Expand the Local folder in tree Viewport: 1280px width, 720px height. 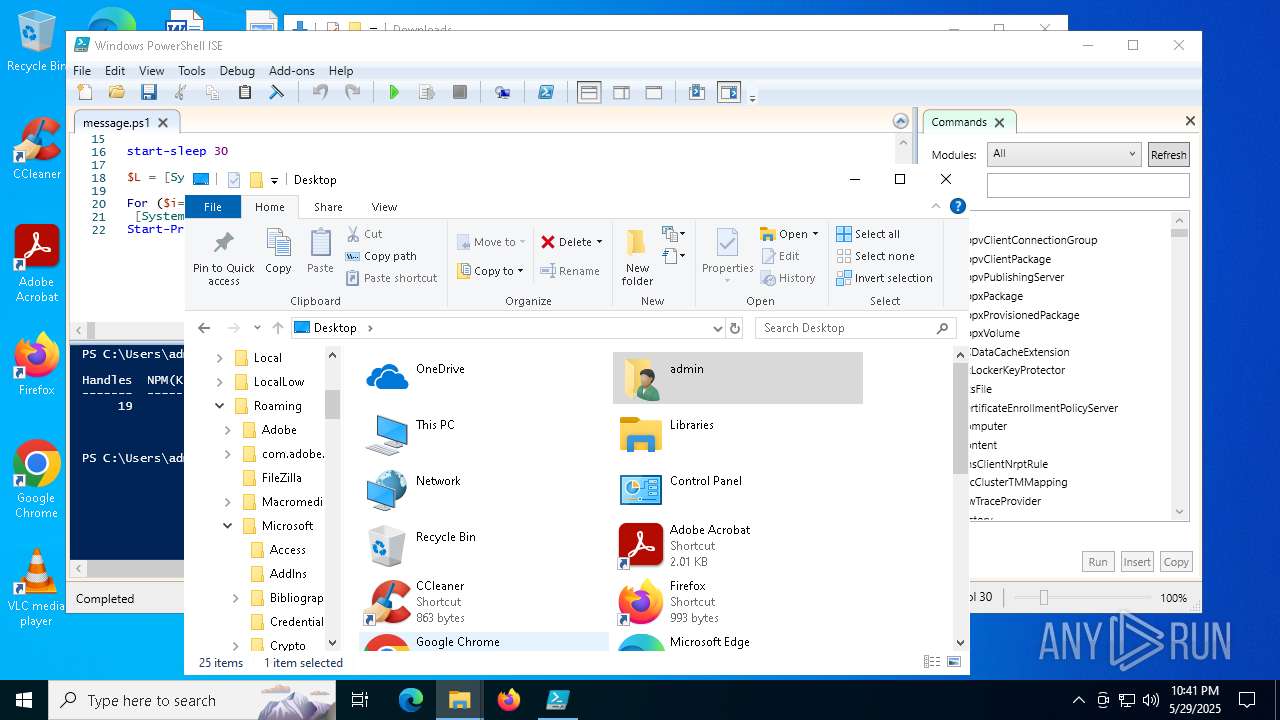click(x=219, y=358)
